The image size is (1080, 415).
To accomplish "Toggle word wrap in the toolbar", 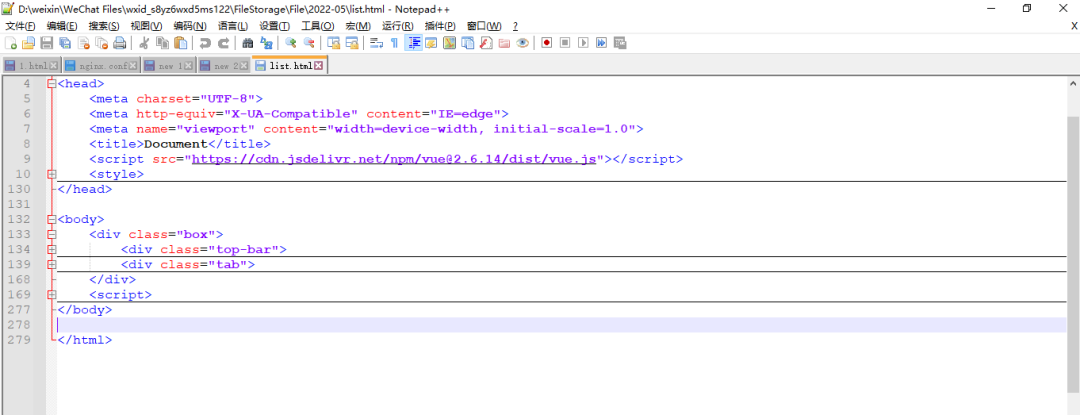I will [x=376, y=43].
